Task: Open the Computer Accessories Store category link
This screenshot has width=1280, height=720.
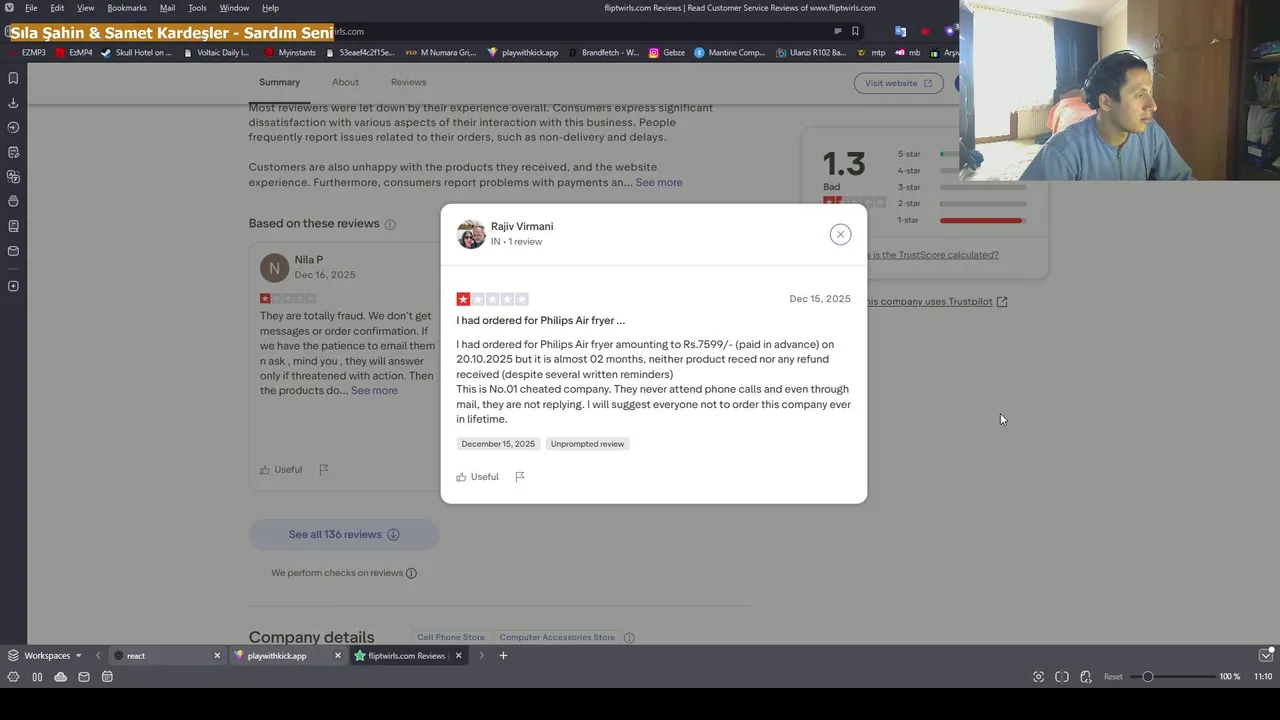Action: [x=557, y=637]
